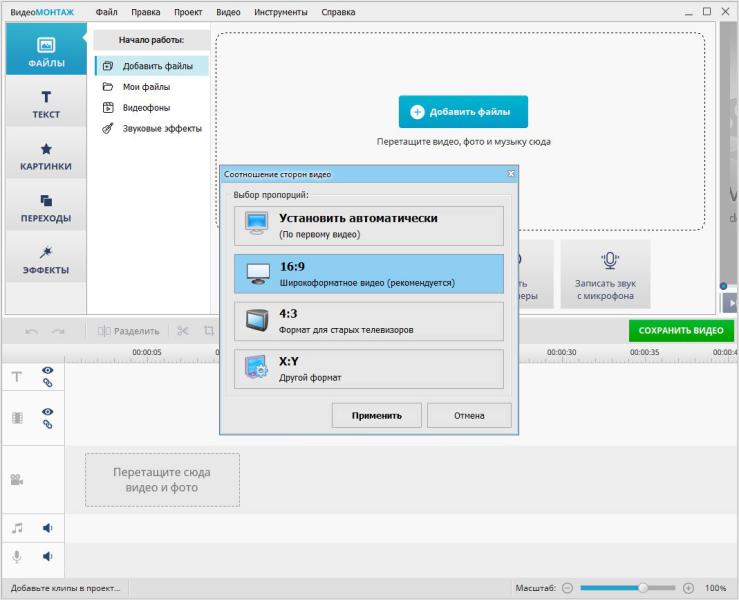The height and width of the screenshot is (600, 739).
Task: Click the music note track icon
Action: click(17, 528)
